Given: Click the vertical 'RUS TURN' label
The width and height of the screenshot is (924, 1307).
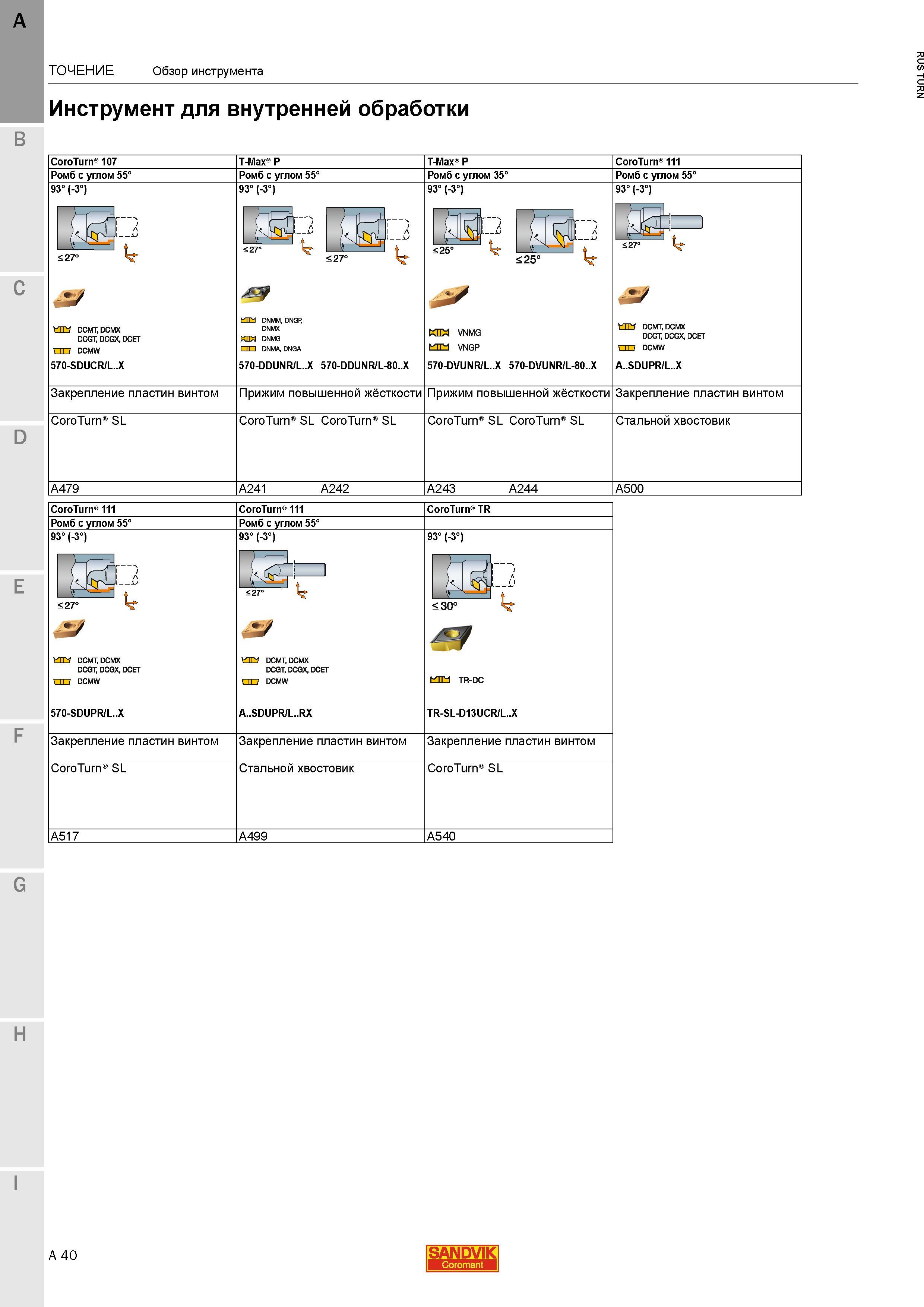Looking at the screenshot, I should pos(920,75).
